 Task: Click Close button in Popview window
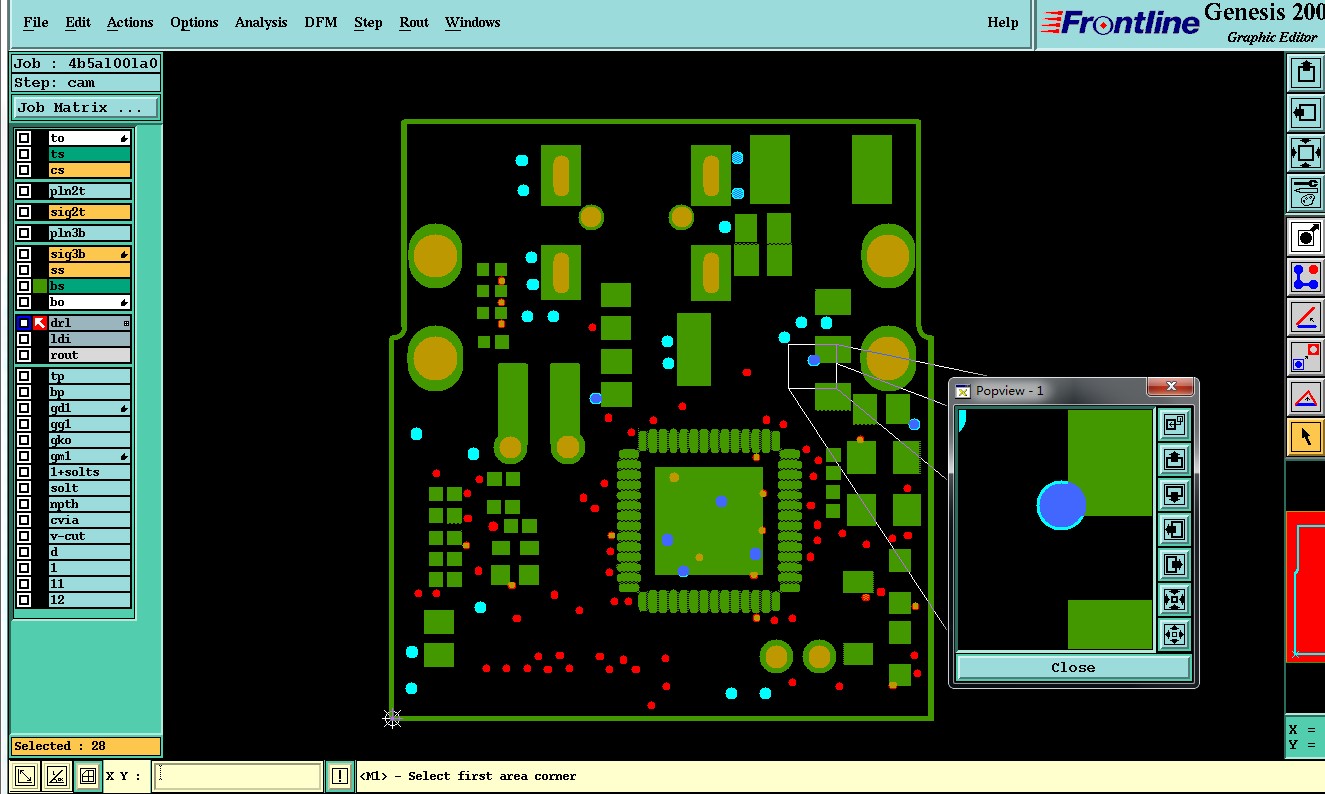[x=1073, y=667]
